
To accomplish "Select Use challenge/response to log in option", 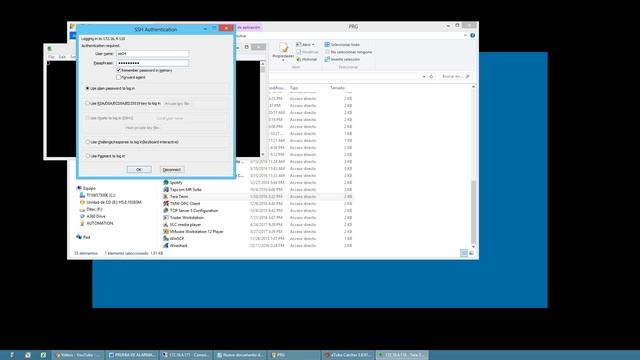I will 87,142.
